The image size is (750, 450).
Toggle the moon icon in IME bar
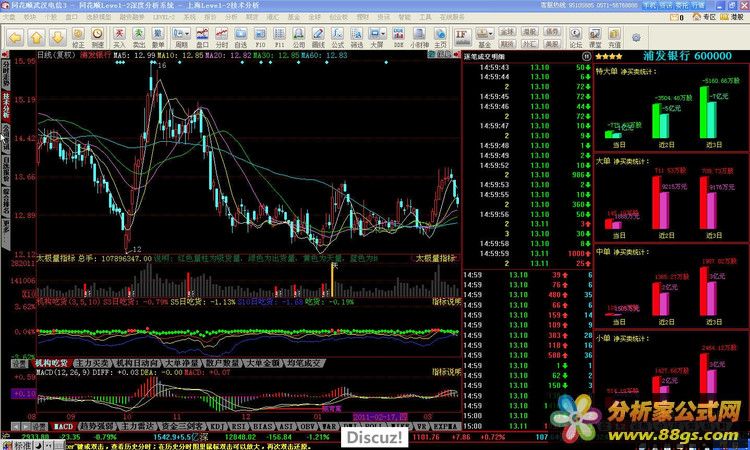click(x=40, y=445)
